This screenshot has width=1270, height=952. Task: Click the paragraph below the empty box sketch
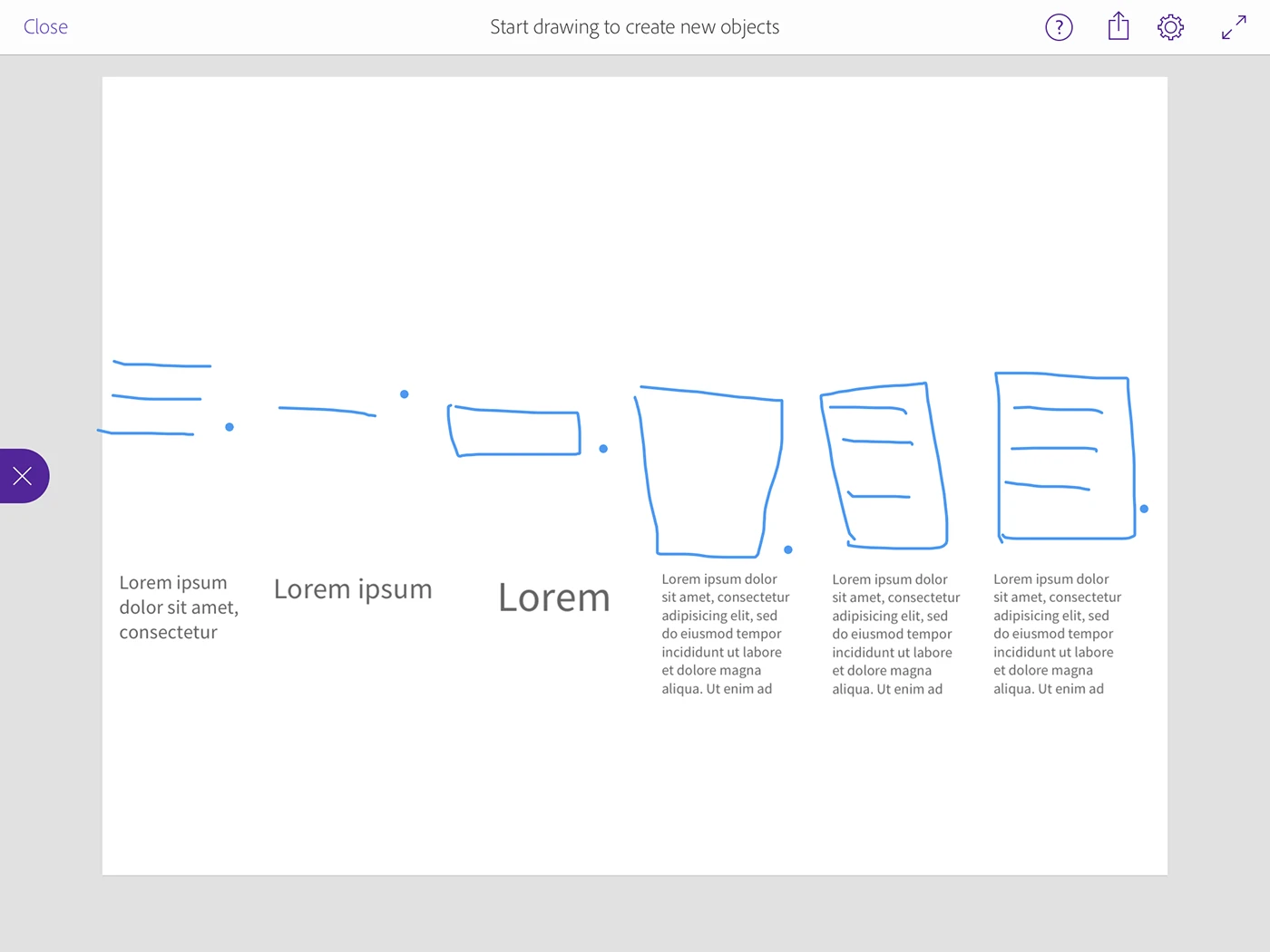pyautogui.click(x=724, y=634)
